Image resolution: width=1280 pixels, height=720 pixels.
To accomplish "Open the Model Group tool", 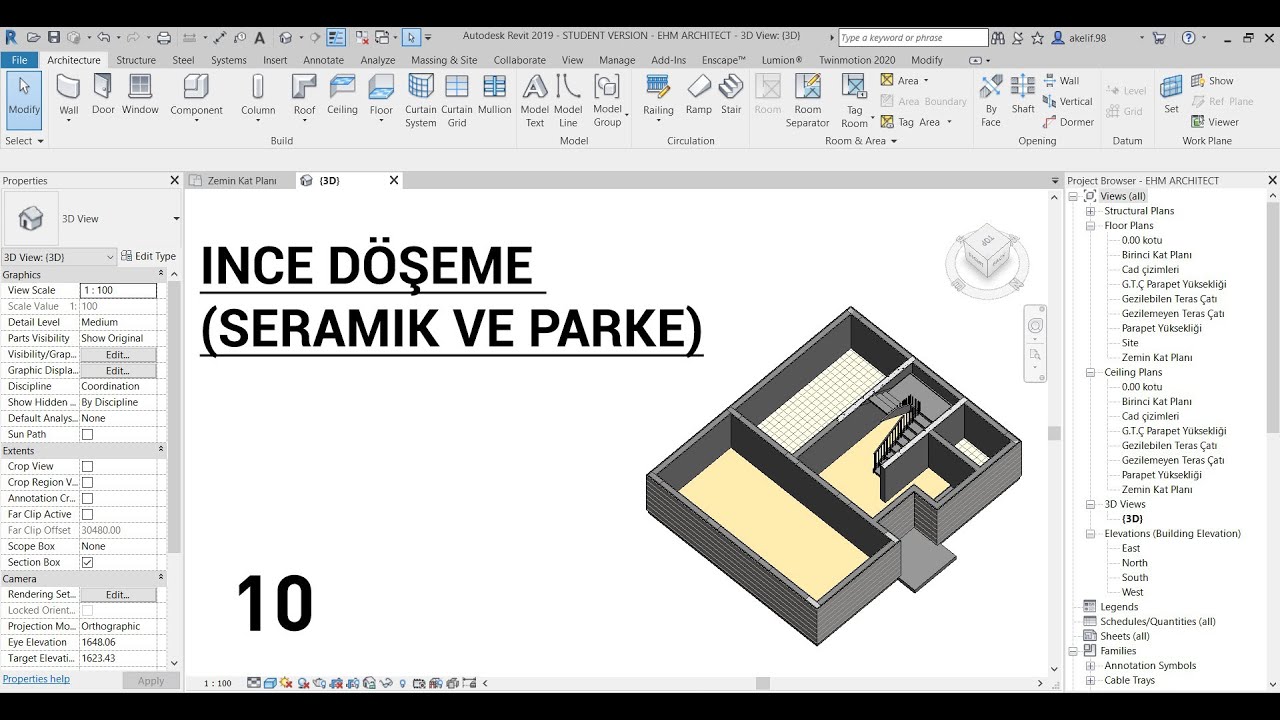I will click(608, 101).
